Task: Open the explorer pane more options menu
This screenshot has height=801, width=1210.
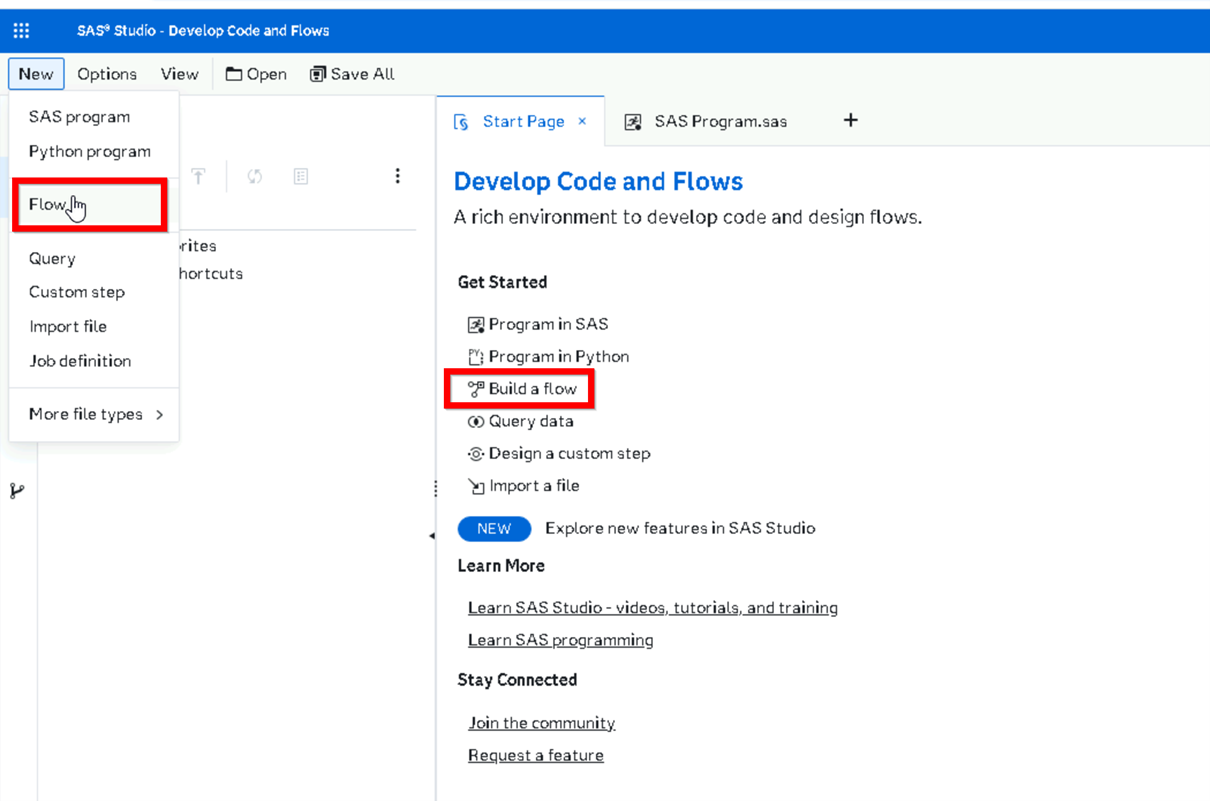Action: tap(397, 176)
